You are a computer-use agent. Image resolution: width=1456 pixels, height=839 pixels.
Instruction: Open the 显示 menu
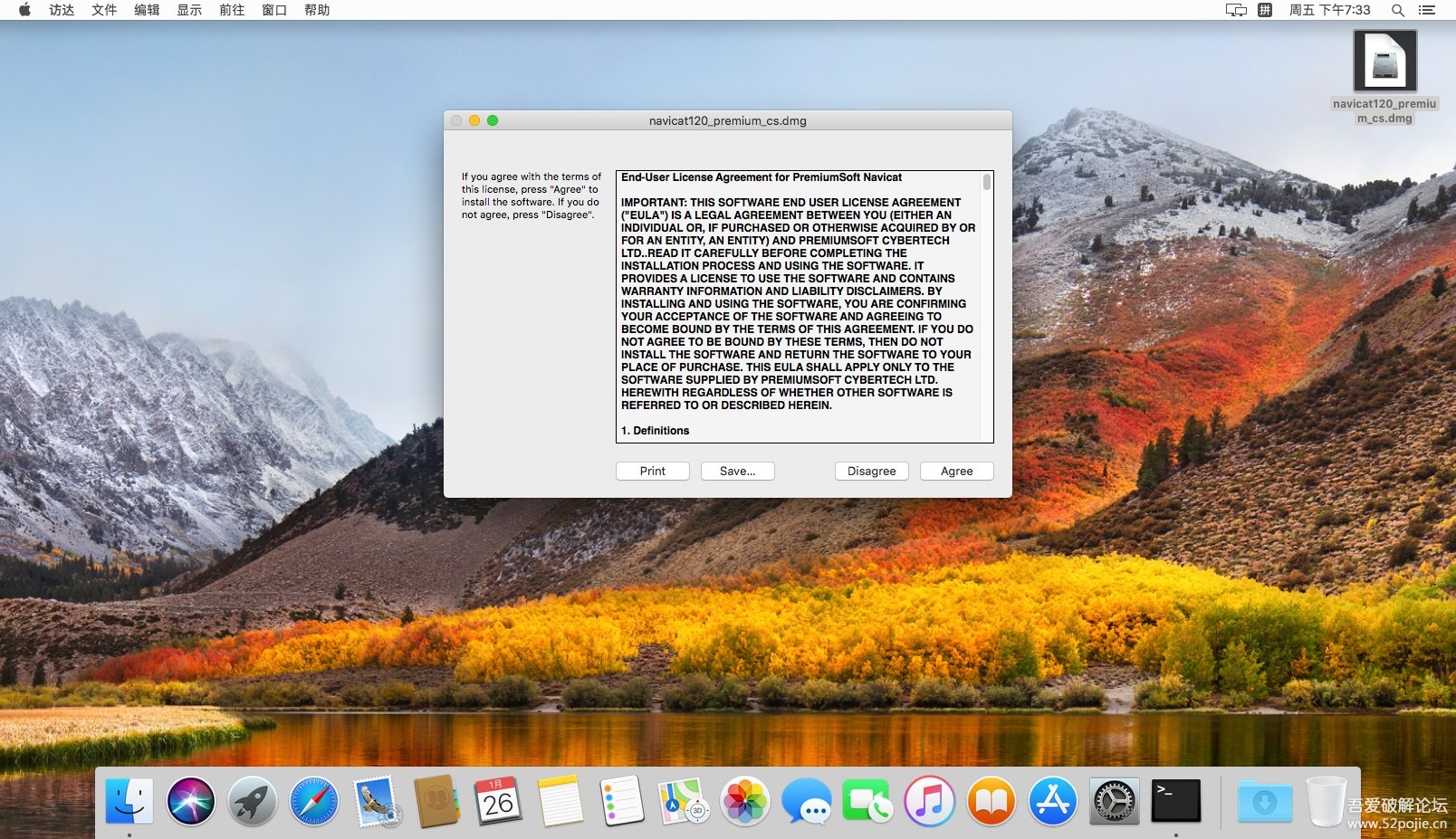189,10
